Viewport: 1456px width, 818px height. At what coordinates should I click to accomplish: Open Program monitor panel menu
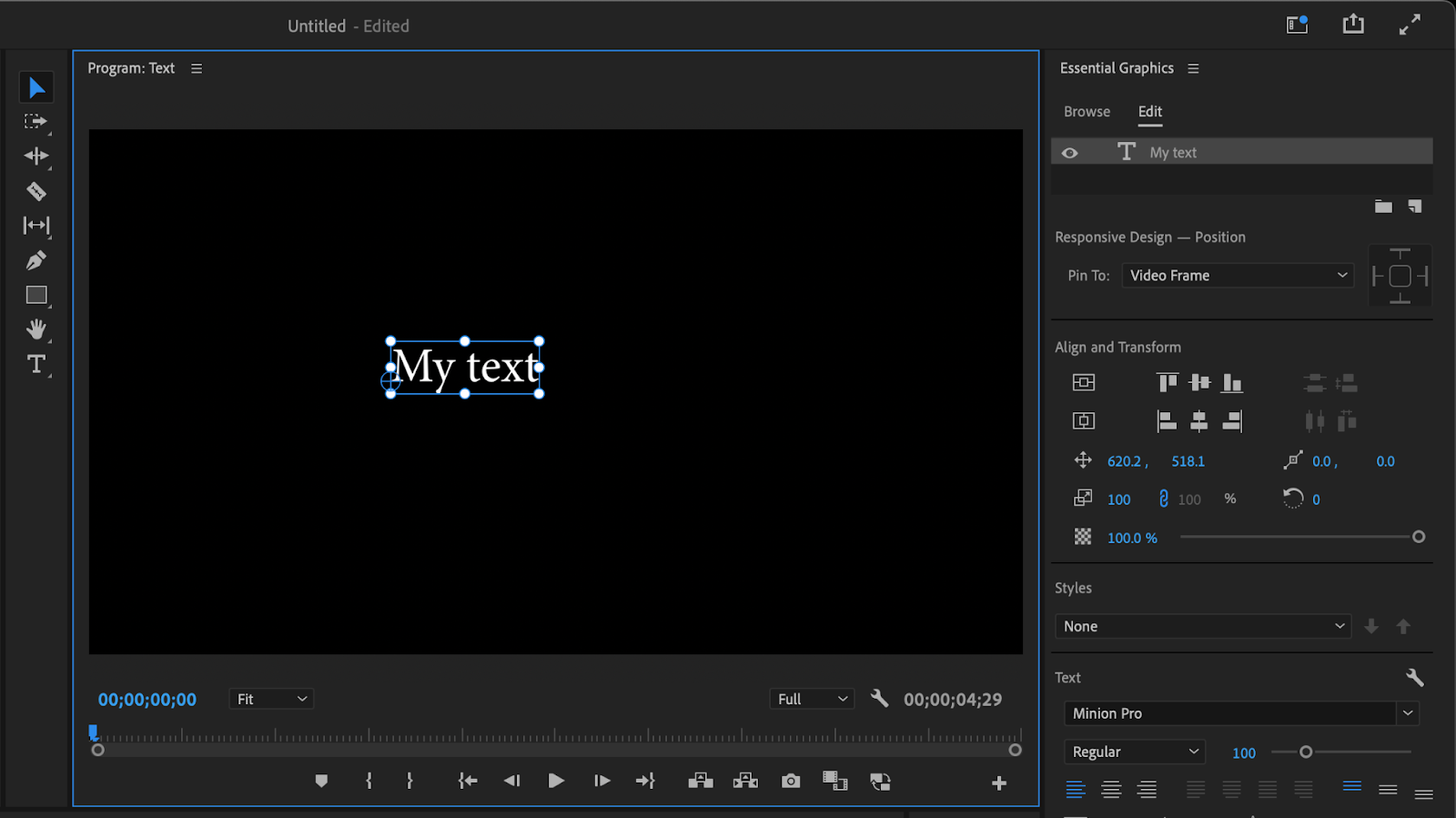[x=197, y=68]
